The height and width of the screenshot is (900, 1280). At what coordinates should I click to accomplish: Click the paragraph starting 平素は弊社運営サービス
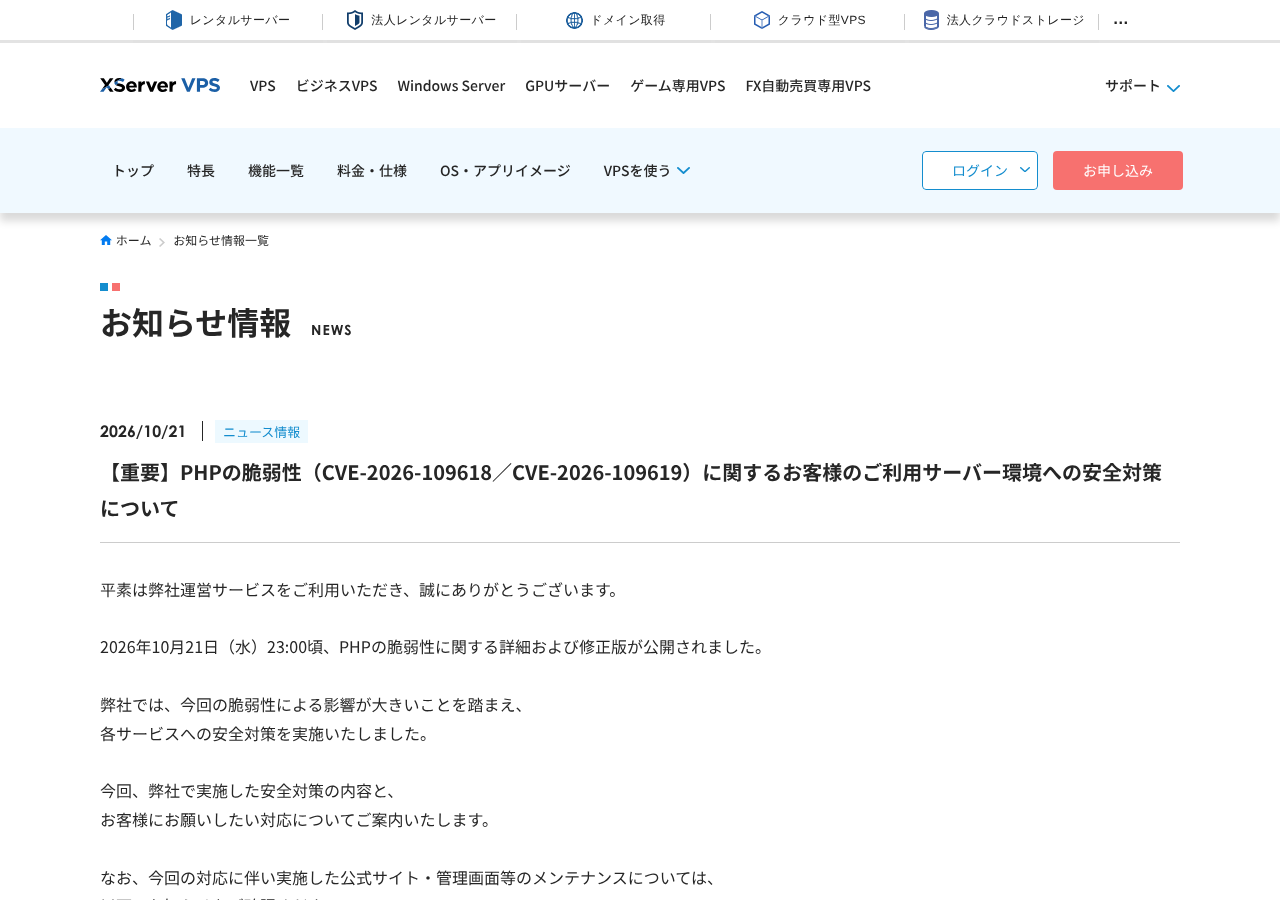362,589
